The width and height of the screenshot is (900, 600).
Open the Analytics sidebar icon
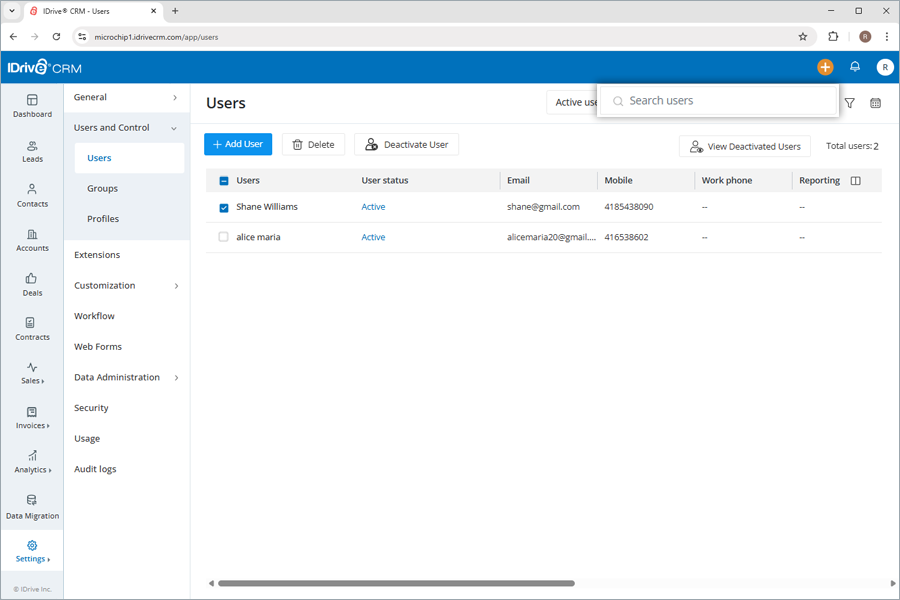(x=32, y=462)
